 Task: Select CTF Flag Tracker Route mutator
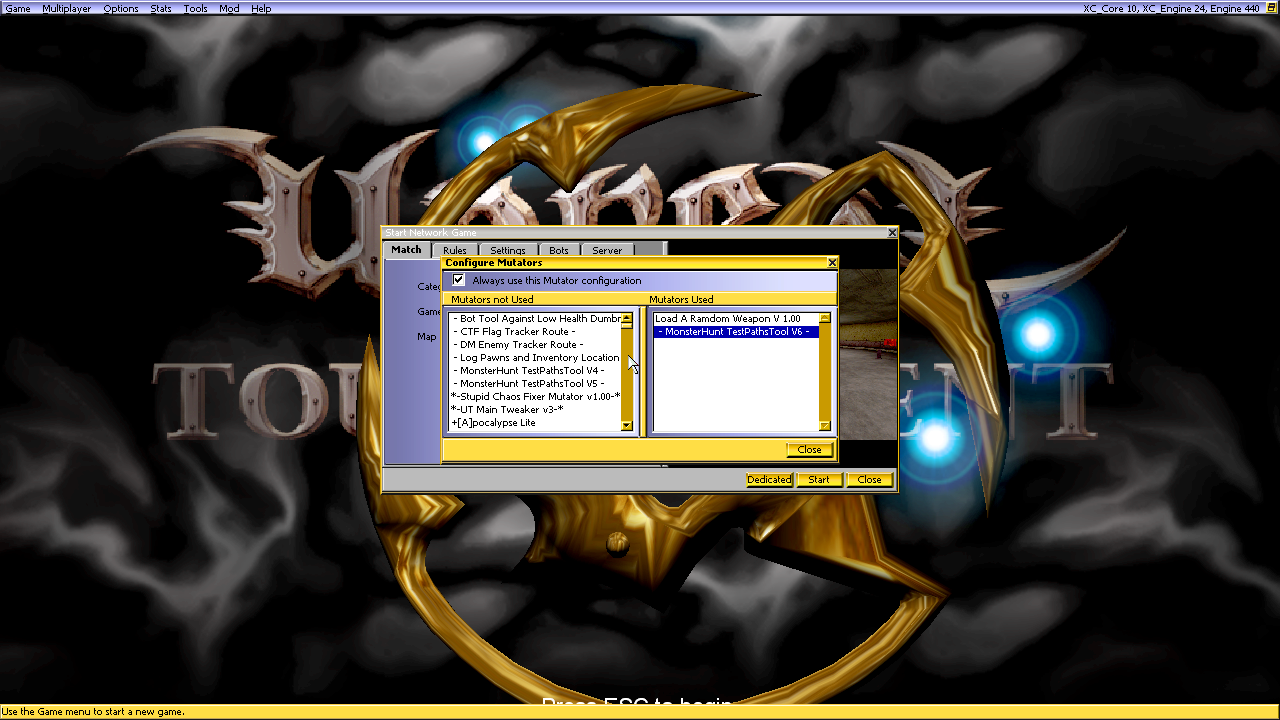tap(535, 332)
